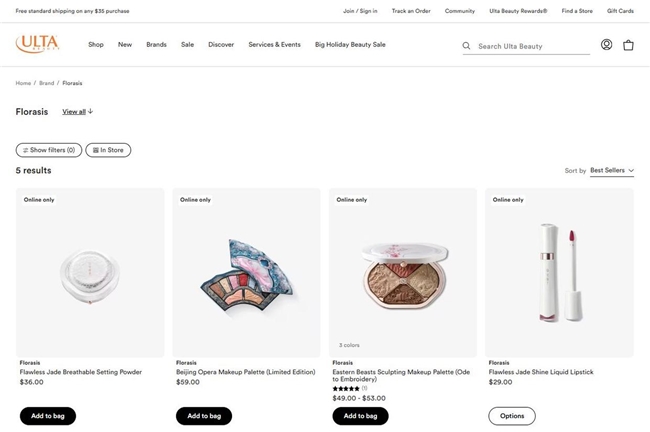Open the Track an Order link

point(411,11)
